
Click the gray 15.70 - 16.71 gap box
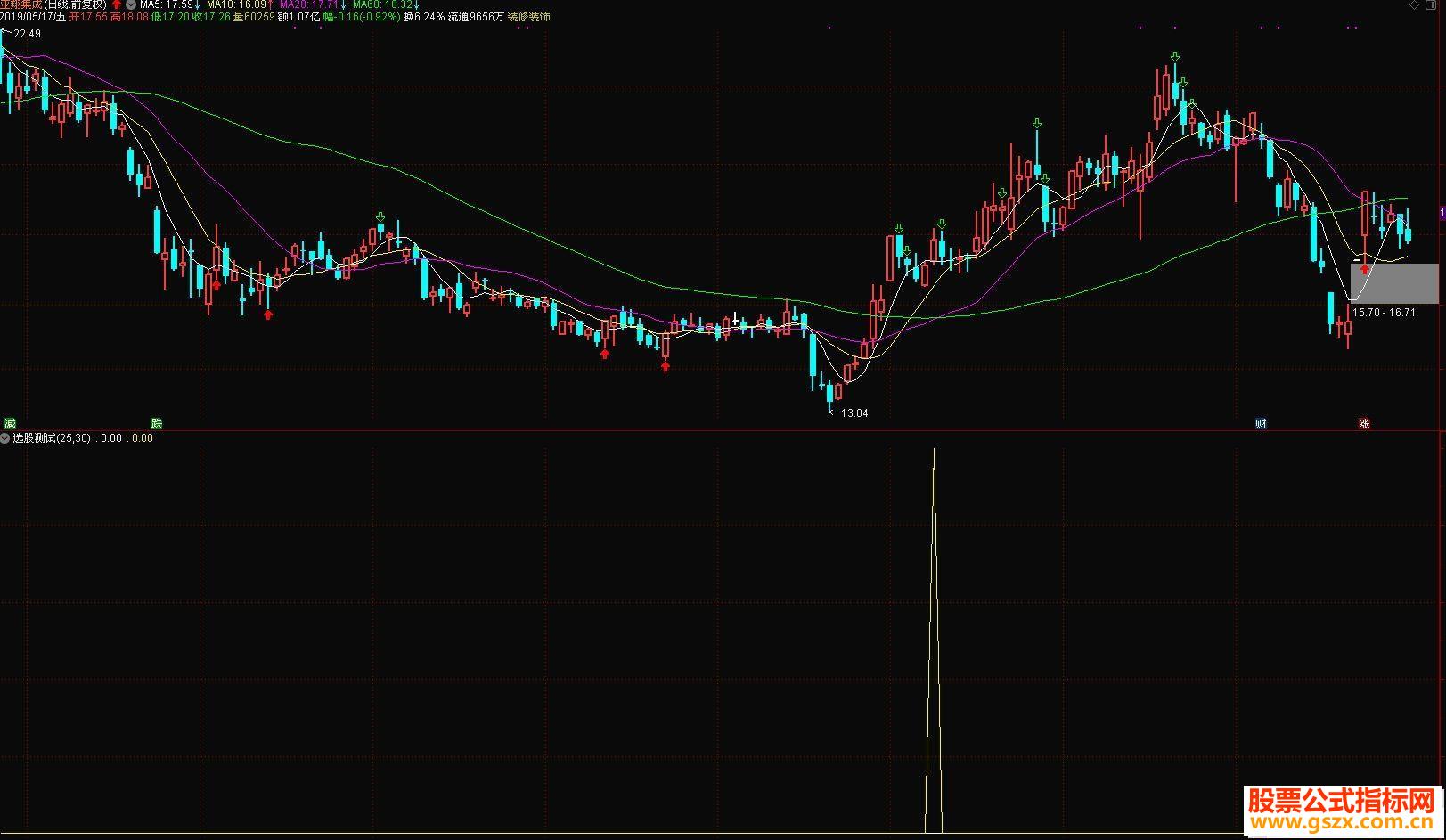tap(1394, 283)
